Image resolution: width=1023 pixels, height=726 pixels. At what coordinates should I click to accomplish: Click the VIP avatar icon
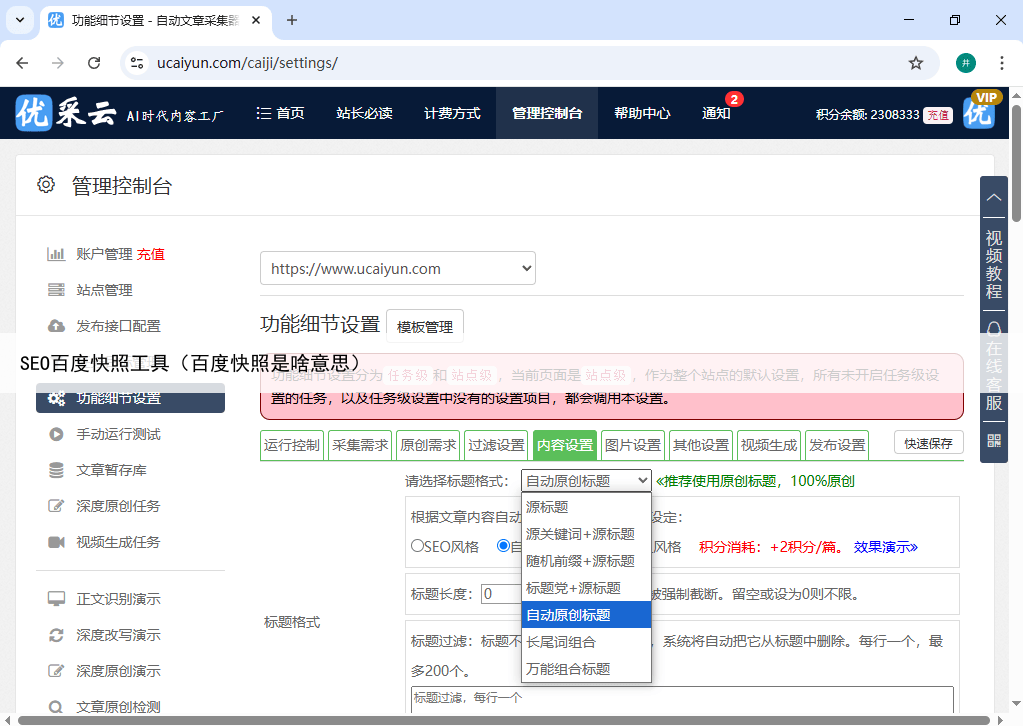pyautogui.click(x=980, y=112)
